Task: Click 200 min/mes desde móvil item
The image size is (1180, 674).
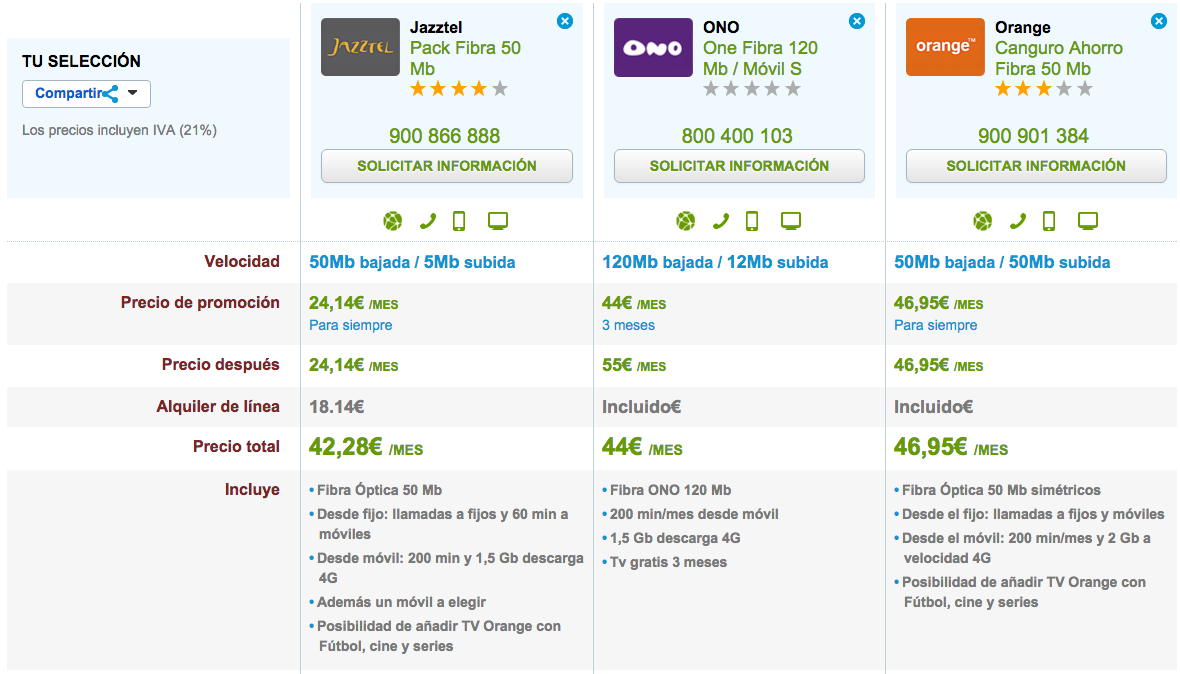Action: (x=694, y=515)
